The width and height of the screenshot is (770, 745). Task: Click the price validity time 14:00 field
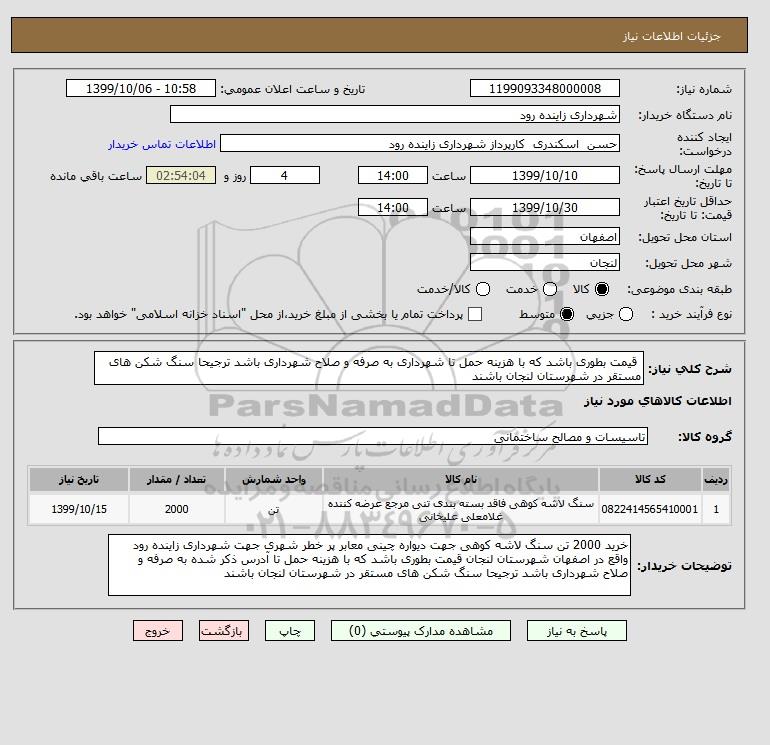(393, 207)
